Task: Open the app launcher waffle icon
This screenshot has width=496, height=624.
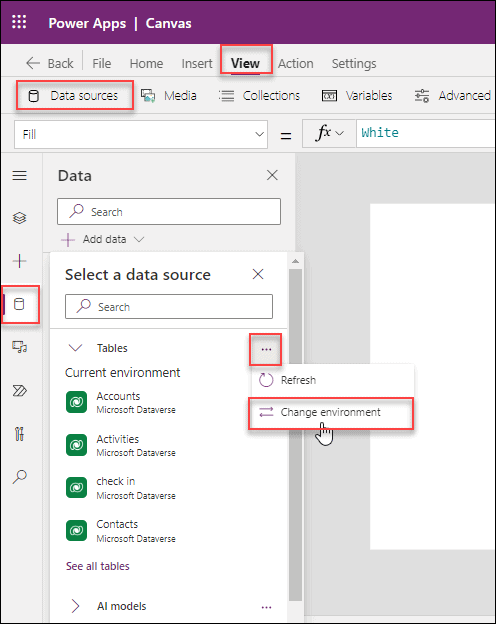Action: (19, 22)
